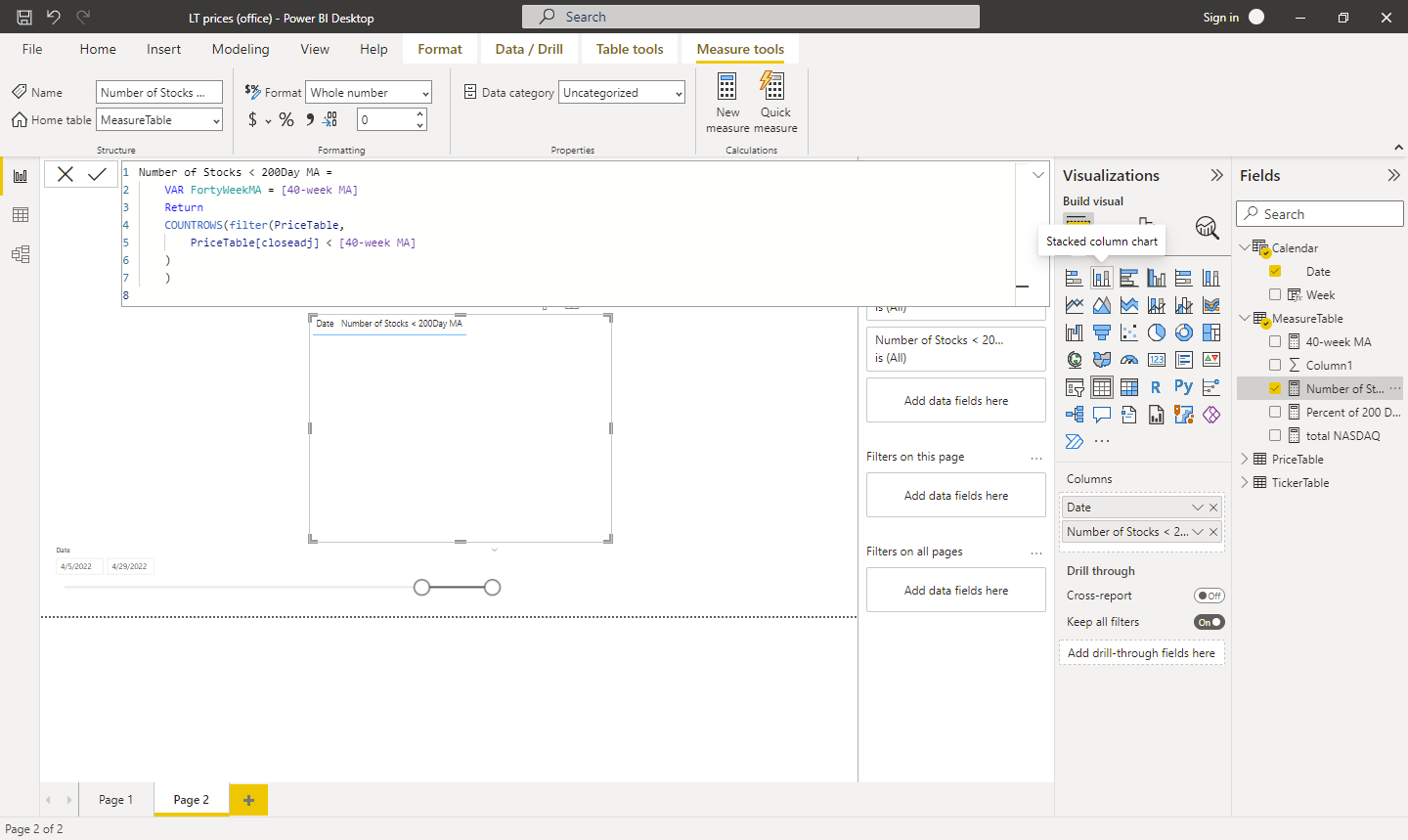Apply percentage format with the % icon
This screenshot has height=840, width=1408.
pos(286,119)
